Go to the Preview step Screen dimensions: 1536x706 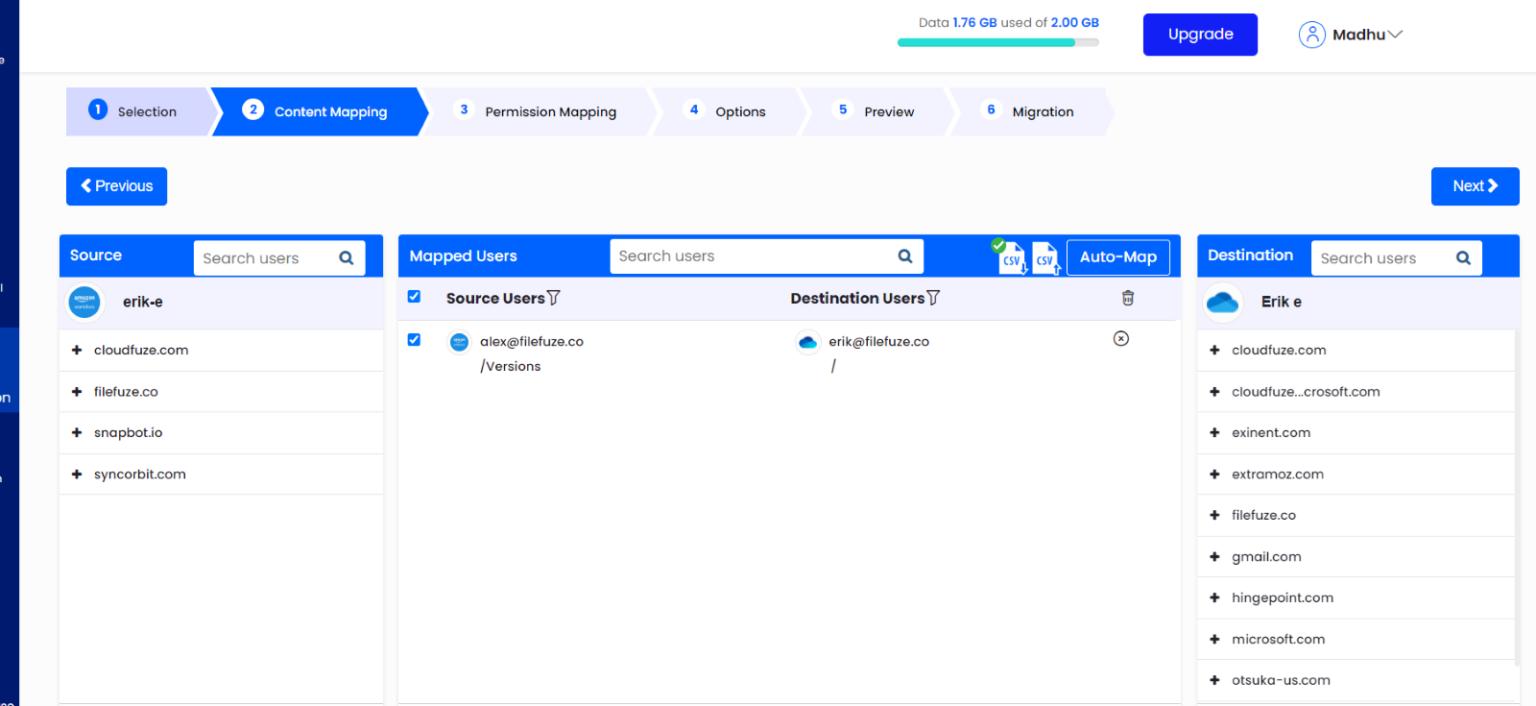(x=888, y=111)
